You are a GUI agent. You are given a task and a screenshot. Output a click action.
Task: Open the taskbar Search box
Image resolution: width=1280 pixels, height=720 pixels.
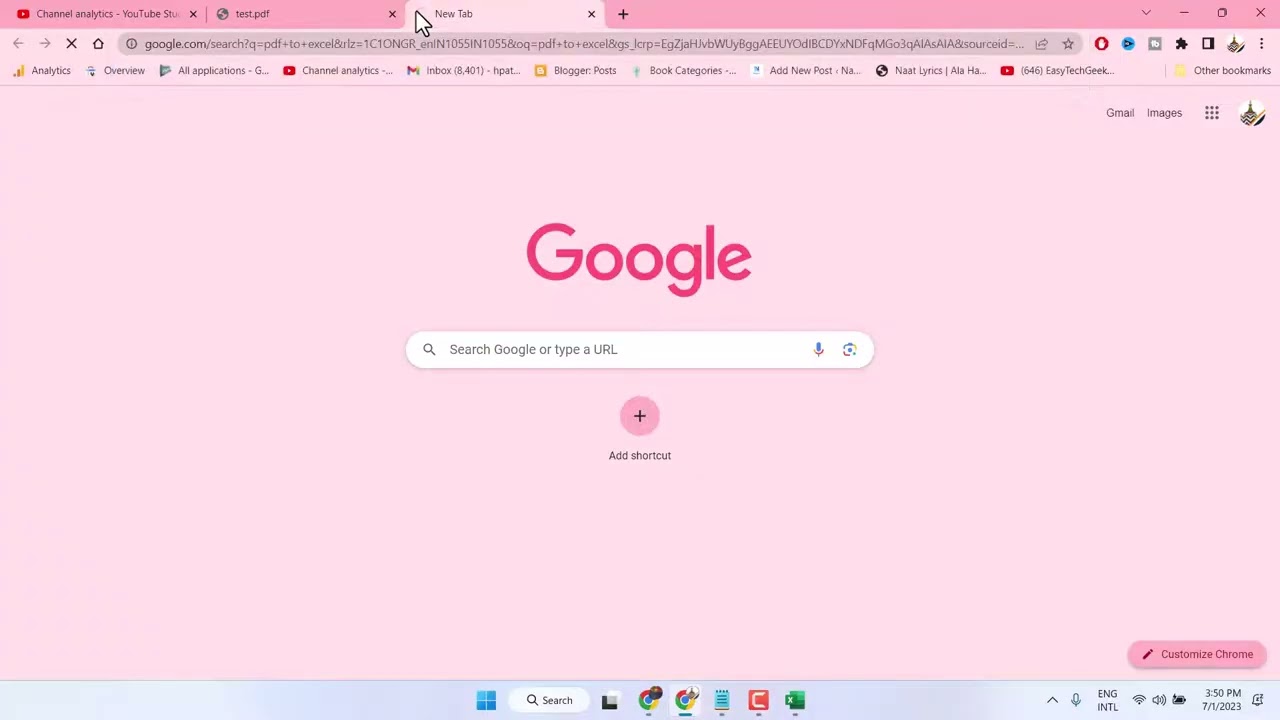coord(550,700)
